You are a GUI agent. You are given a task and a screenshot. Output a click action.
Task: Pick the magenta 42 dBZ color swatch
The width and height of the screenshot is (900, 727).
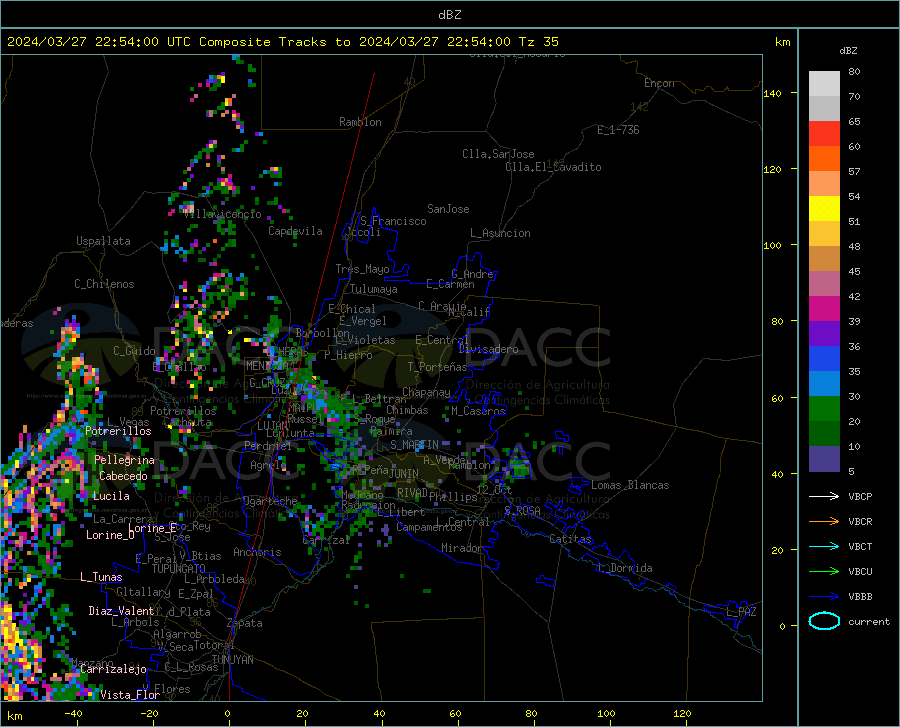[x=824, y=309]
